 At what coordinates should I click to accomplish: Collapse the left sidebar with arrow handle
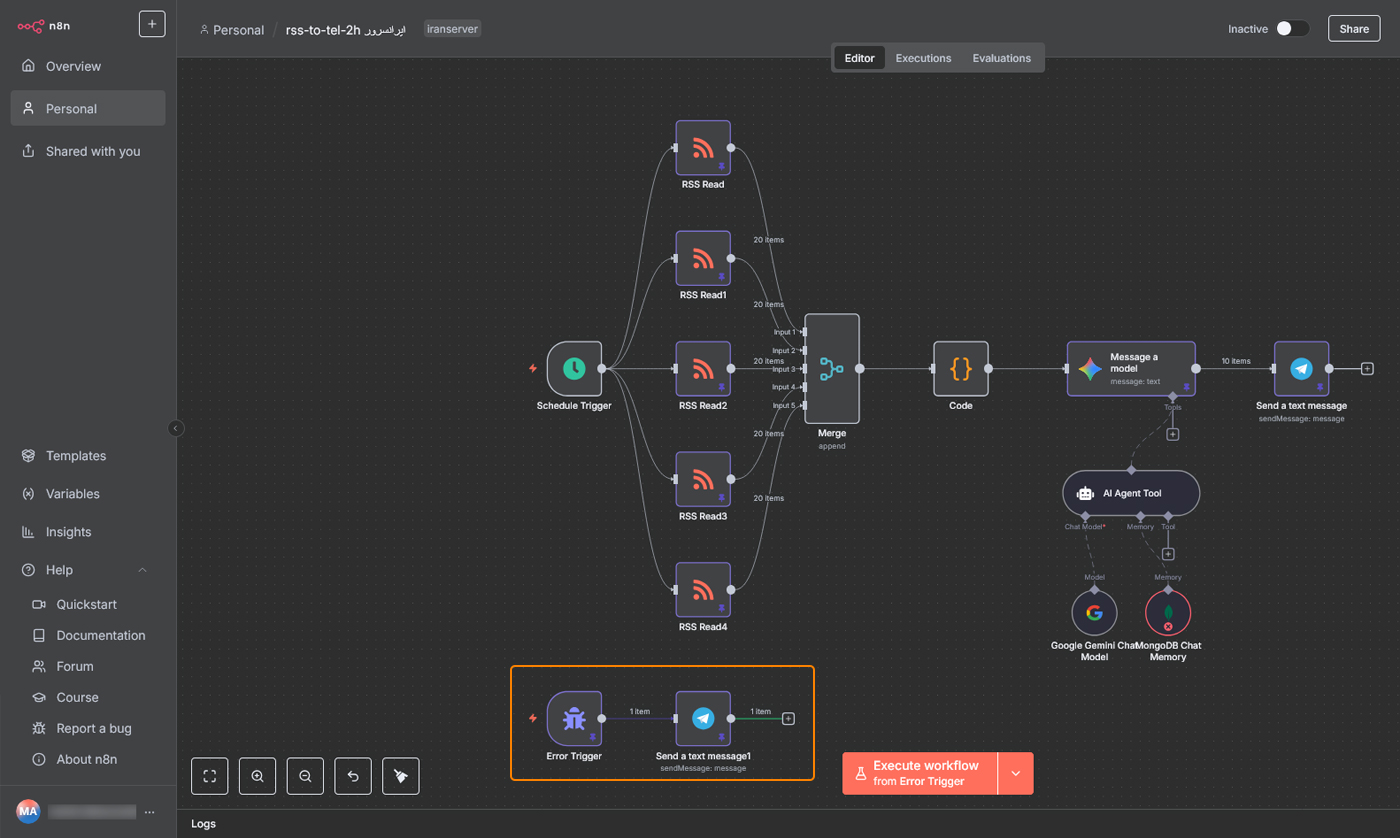coord(176,428)
